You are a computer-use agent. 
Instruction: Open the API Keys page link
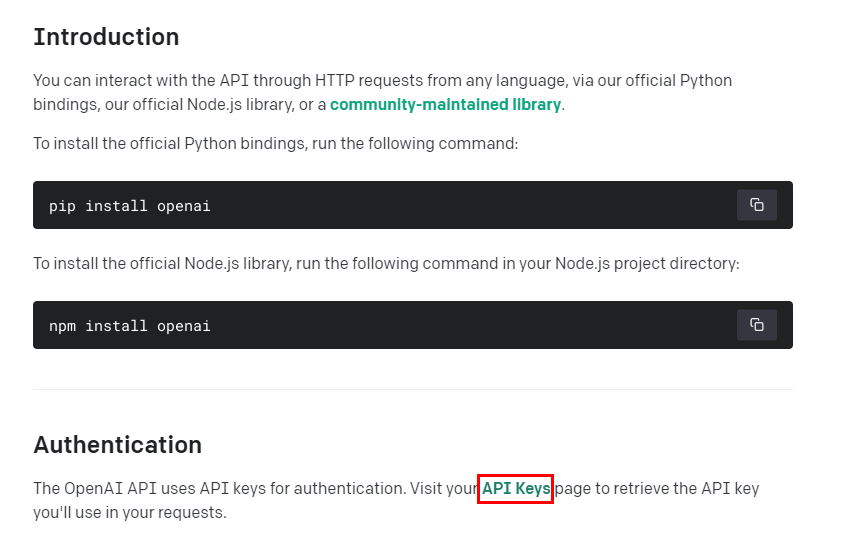pyautogui.click(x=516, y=489)
